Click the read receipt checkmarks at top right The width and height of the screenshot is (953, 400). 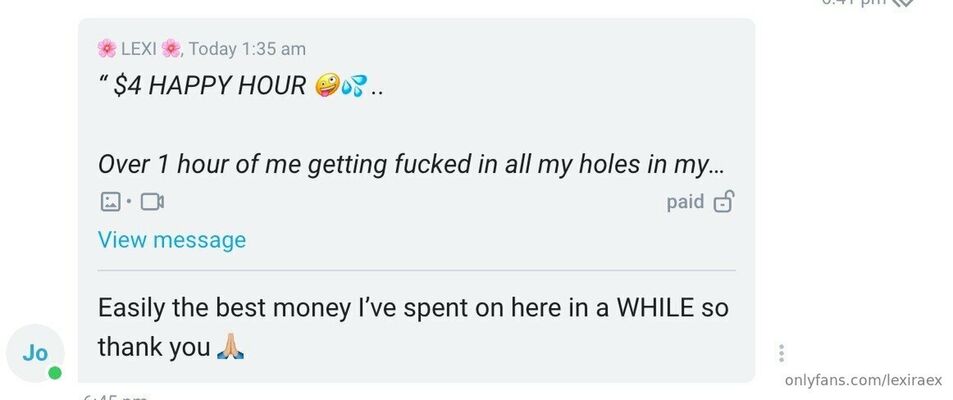click(903, 3)
